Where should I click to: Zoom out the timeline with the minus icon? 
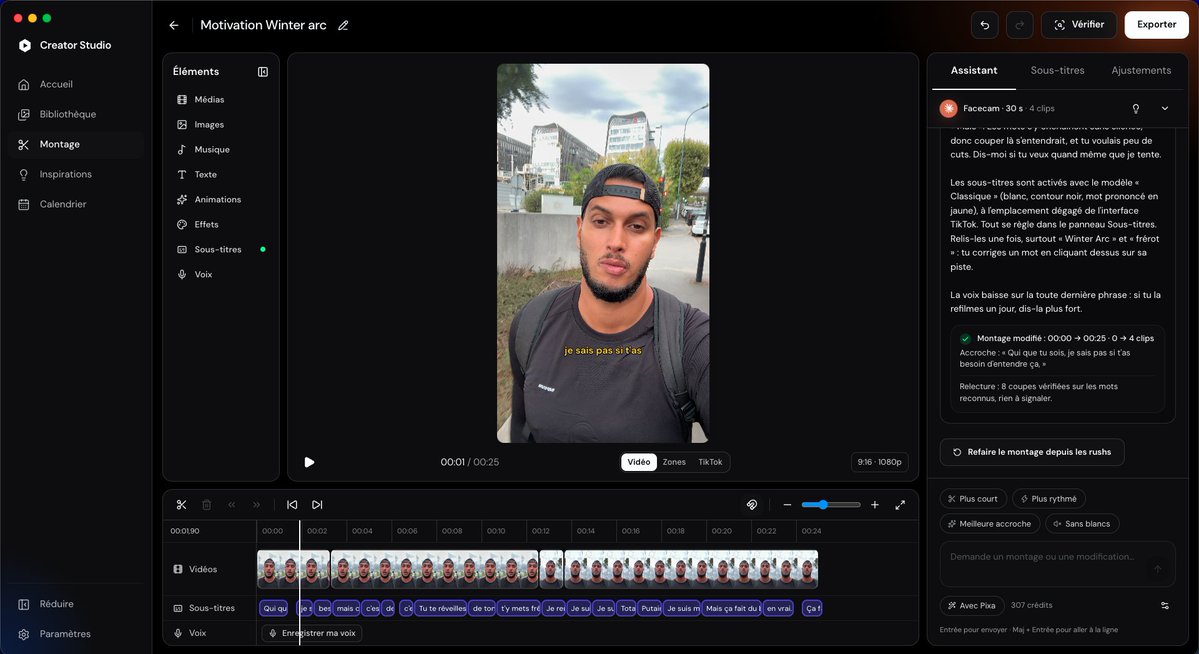coord(787,505)
